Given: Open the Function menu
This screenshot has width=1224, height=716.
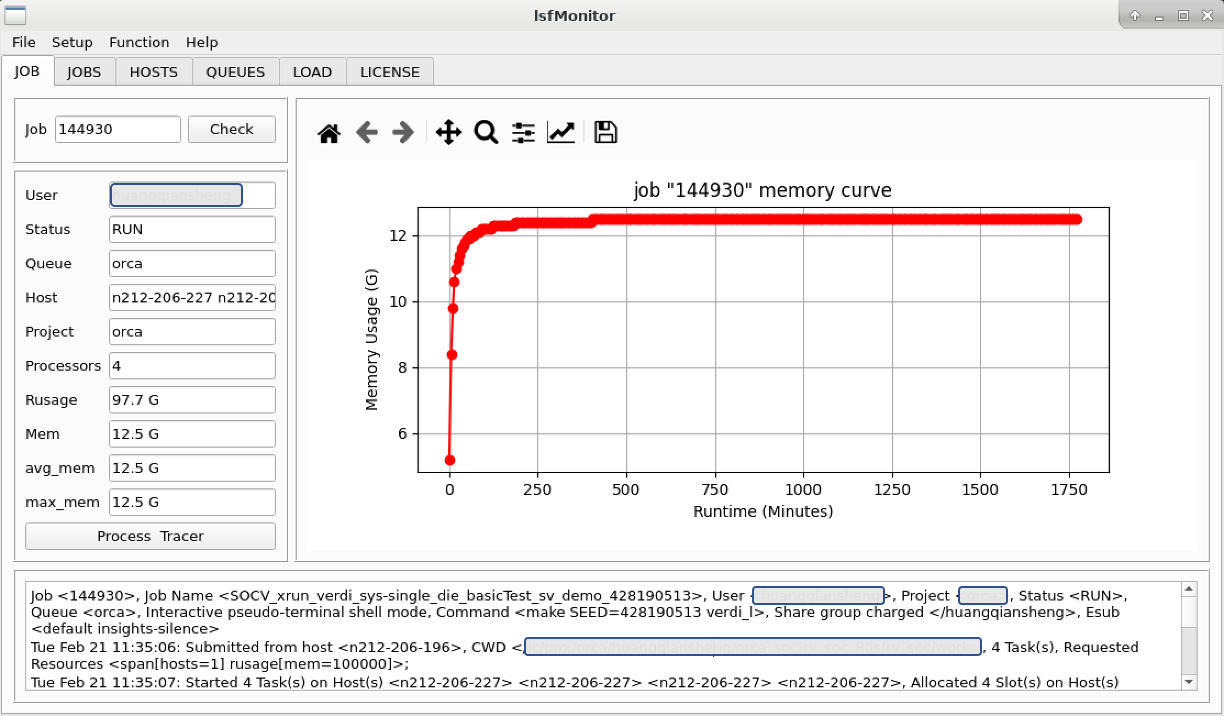Looking at the screenshot, I should tap(139, 42).
